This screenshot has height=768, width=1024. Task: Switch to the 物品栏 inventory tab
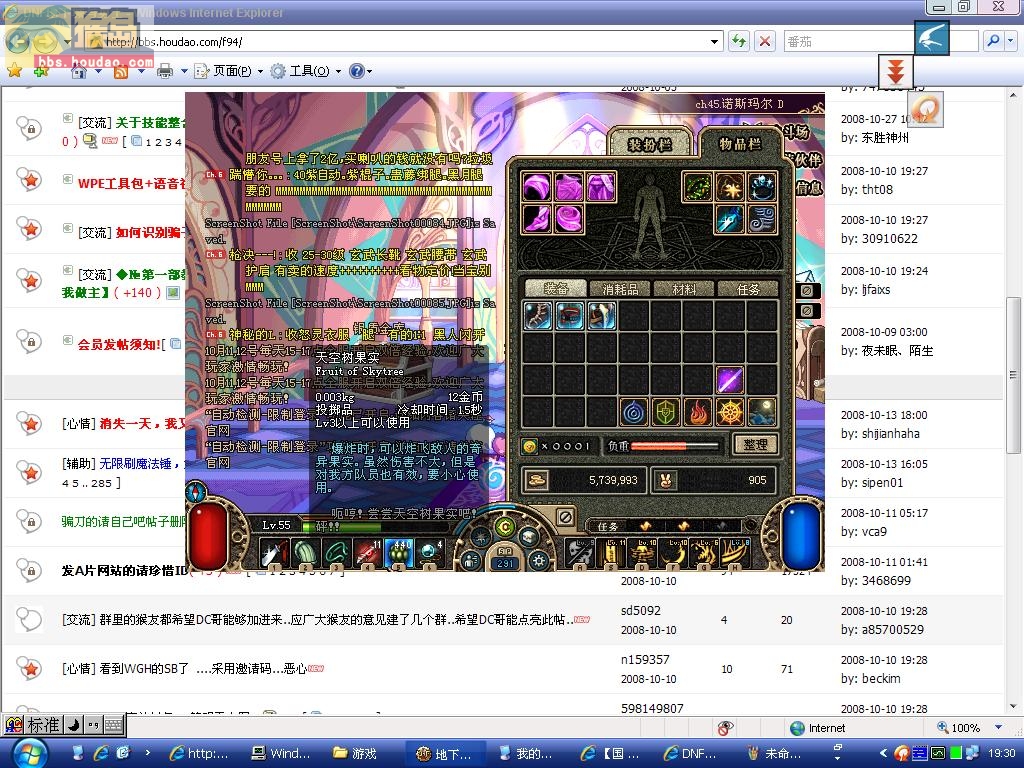pos(739,143)
